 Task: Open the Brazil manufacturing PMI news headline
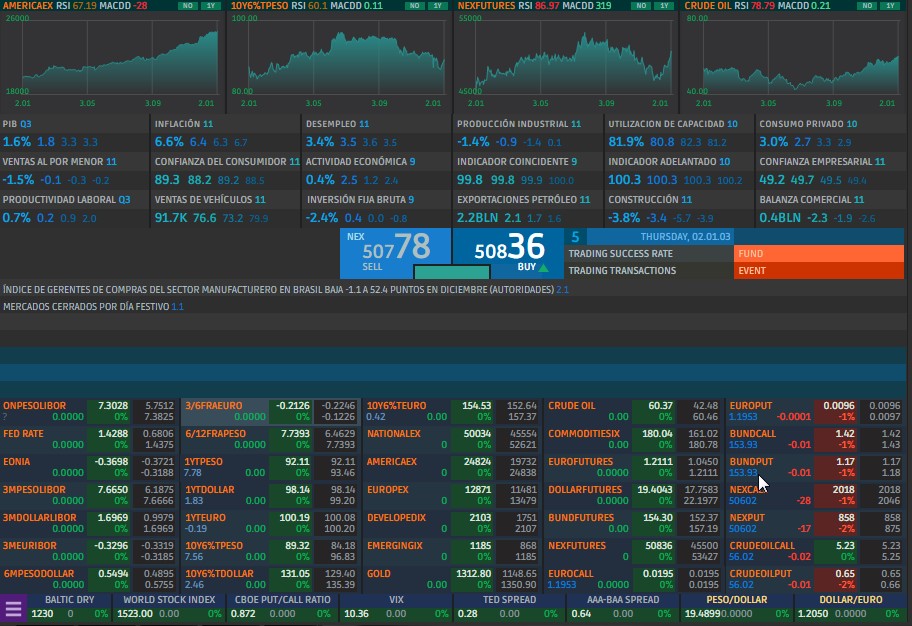point(280,289)
